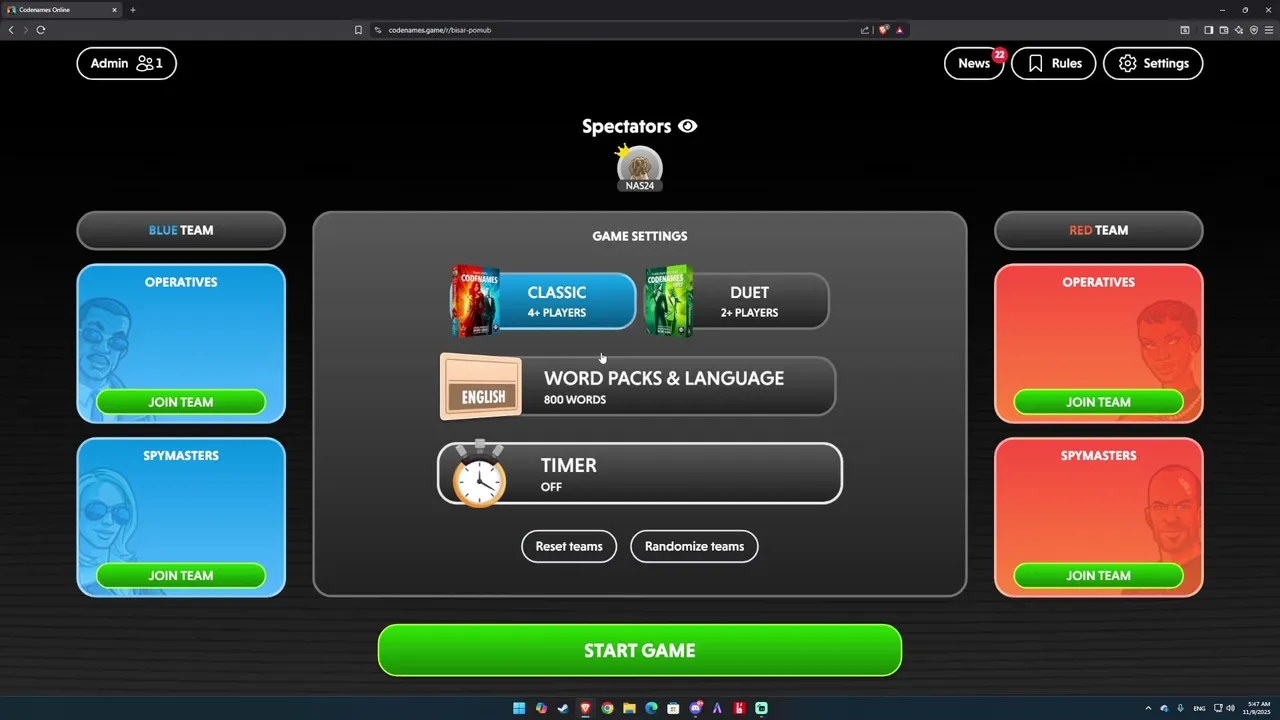Click the Classic Codenames box art
Image resolution: width=1280 pixels, height=720 pixels.
click(x=475, y=301)
